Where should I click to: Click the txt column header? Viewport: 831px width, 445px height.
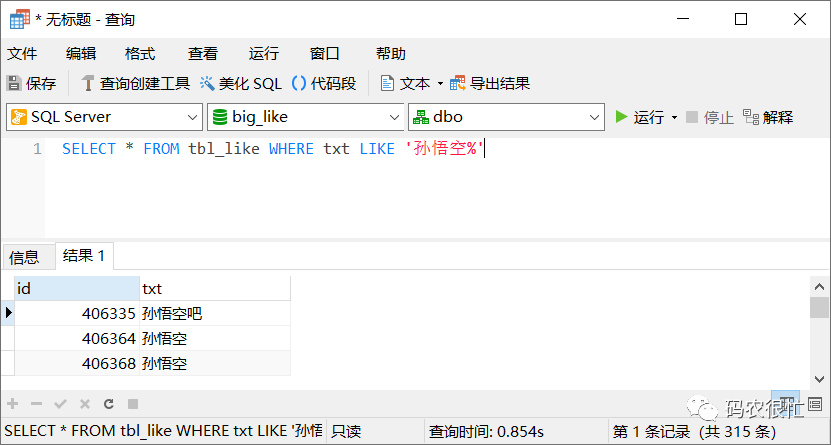click(215, 289)
